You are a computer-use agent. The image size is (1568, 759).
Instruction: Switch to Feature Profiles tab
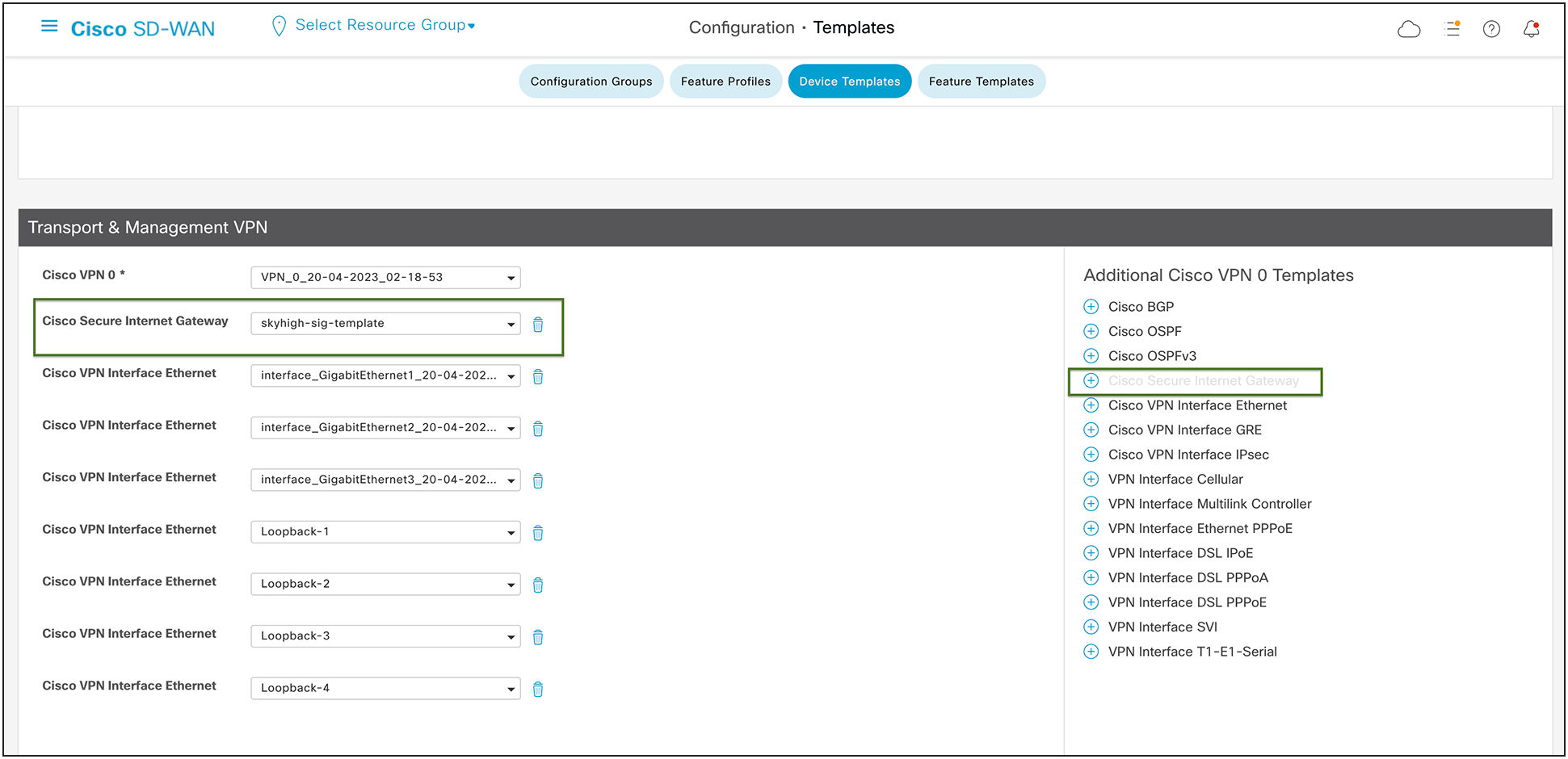(725, 82)
